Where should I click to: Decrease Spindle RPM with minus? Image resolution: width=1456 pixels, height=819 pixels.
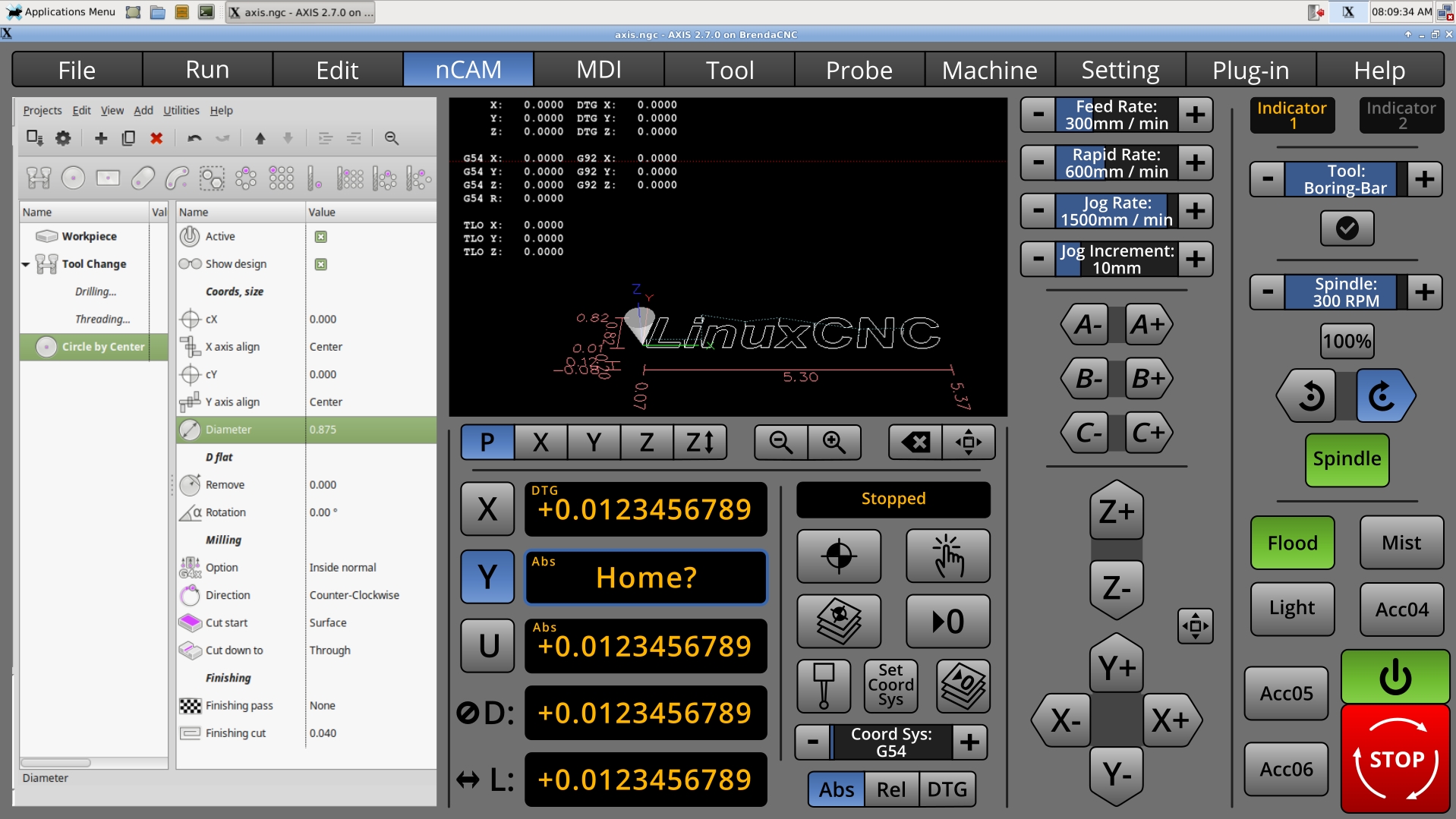[1268, 291]
